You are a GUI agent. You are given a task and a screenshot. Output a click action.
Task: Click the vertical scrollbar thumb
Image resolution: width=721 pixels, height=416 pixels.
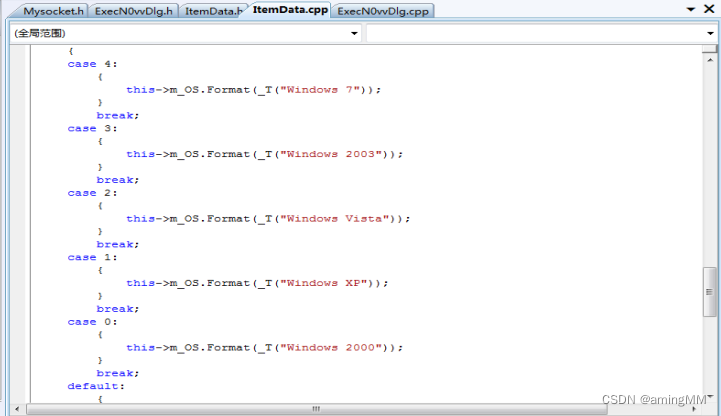710,292
